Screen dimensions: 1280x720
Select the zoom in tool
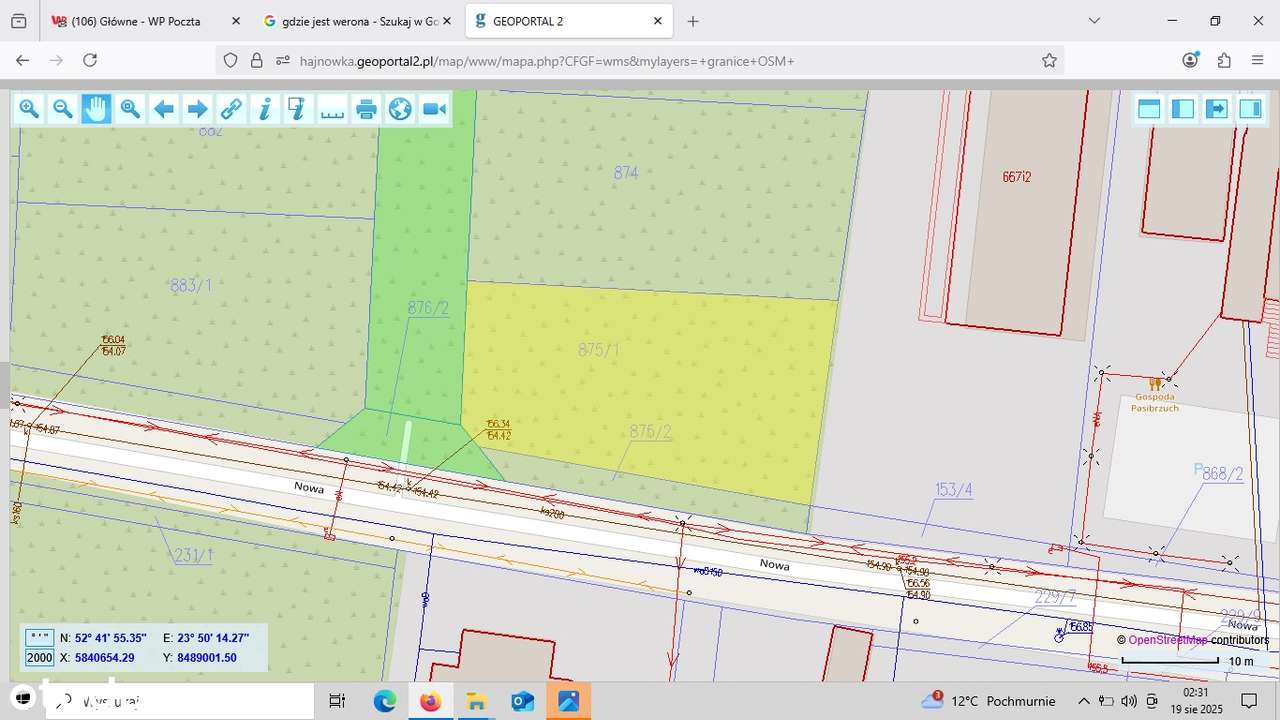coord(29,109)
